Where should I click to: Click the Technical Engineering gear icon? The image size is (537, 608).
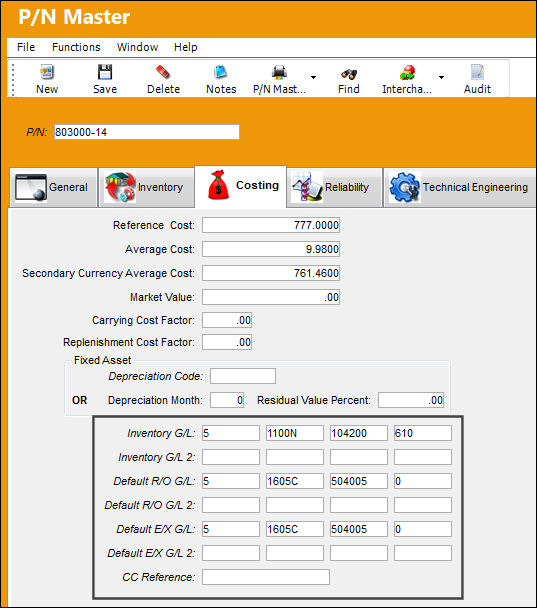[404, 187]
